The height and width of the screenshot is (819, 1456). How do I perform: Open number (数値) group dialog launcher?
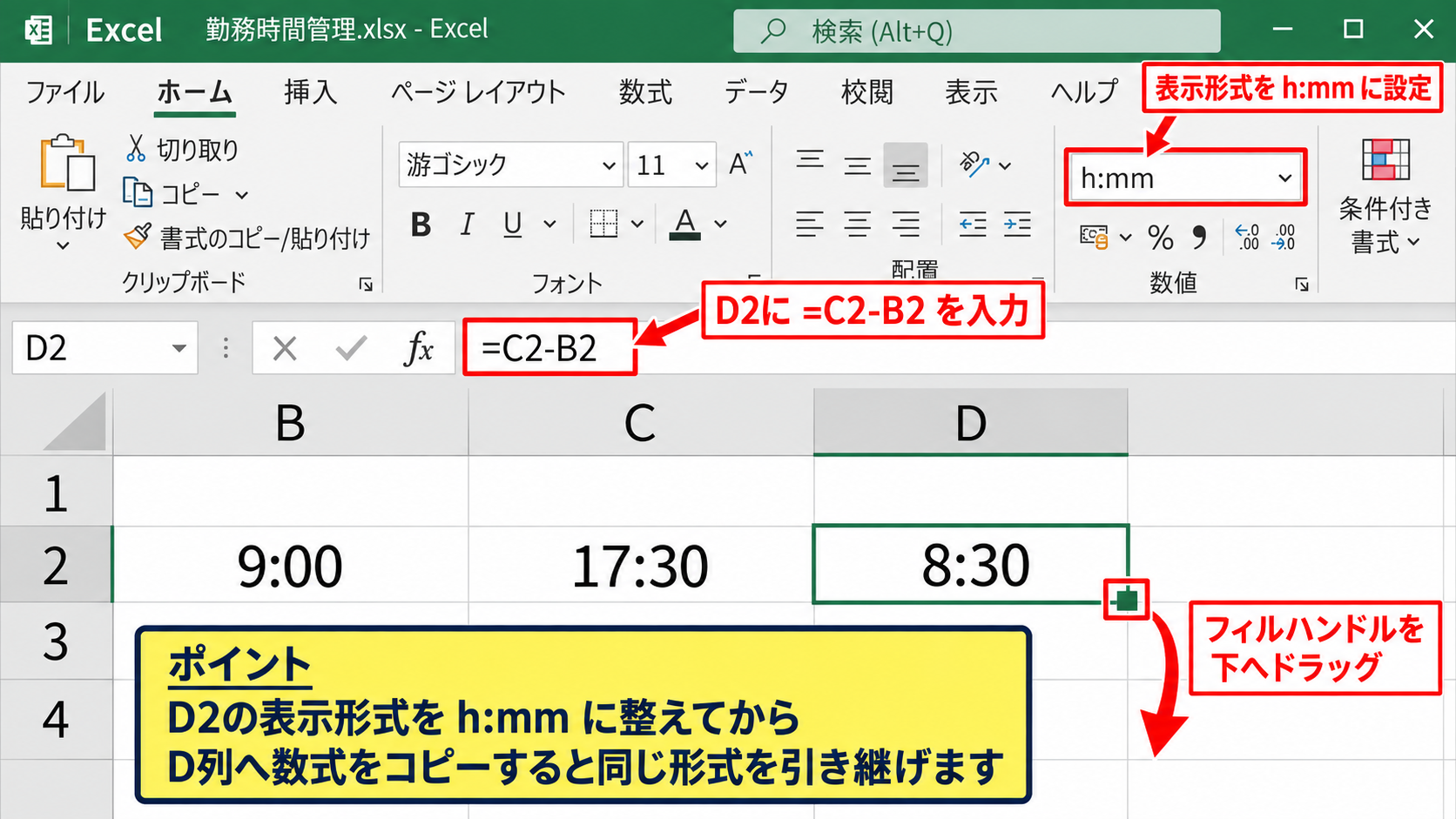pos(1301,285)
